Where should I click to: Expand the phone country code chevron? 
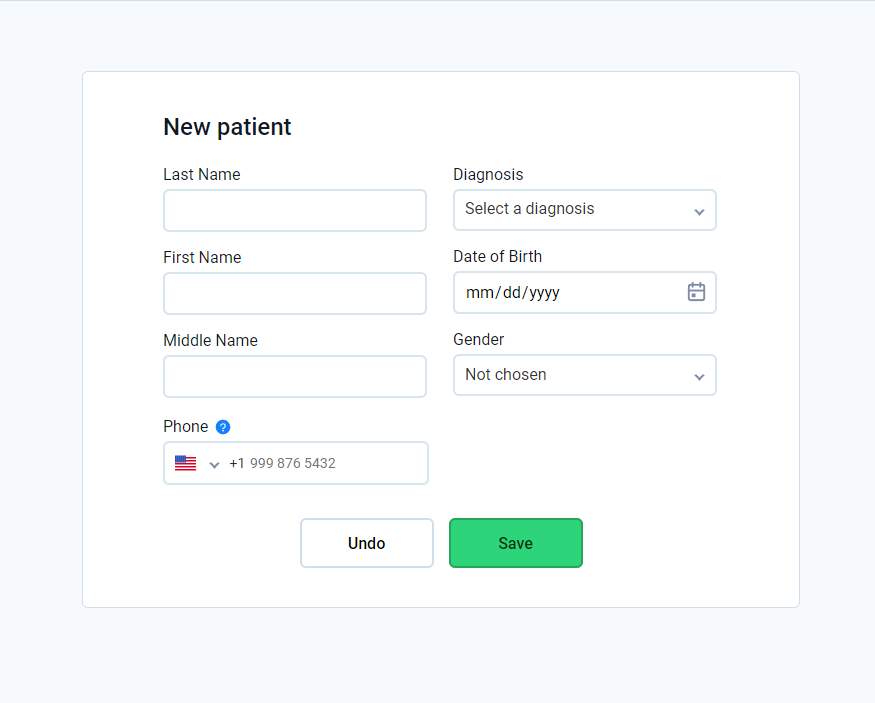click(214, 464)
